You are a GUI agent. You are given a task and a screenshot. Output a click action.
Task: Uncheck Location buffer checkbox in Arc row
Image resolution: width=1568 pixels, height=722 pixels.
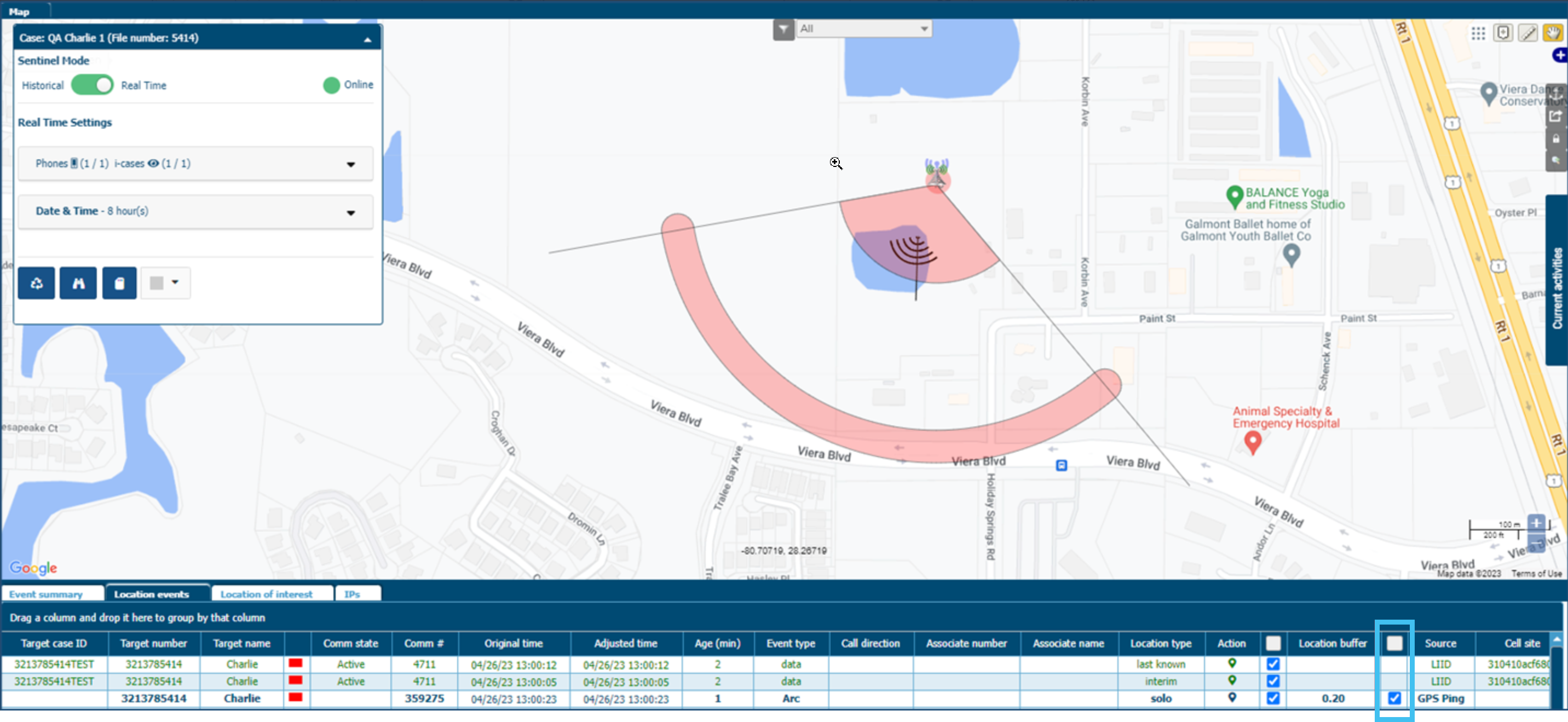click(x=1394, y=698)
